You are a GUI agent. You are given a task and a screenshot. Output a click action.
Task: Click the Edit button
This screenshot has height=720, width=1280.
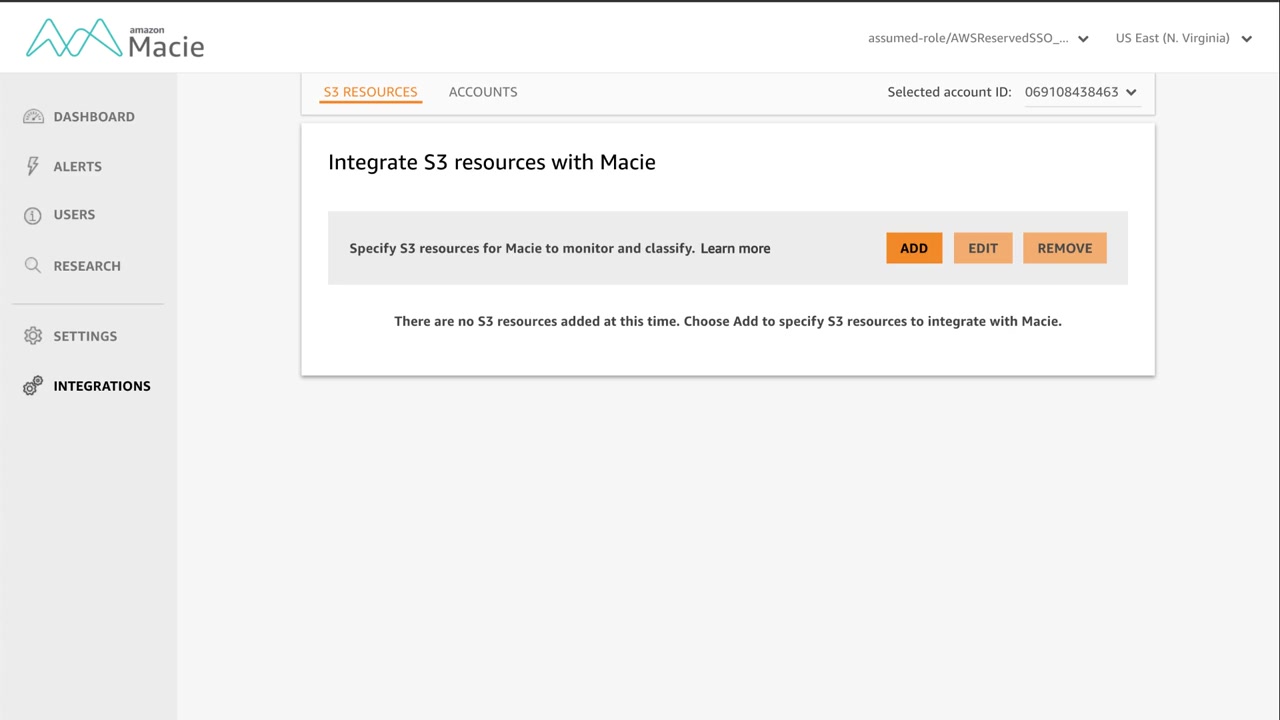983,248
